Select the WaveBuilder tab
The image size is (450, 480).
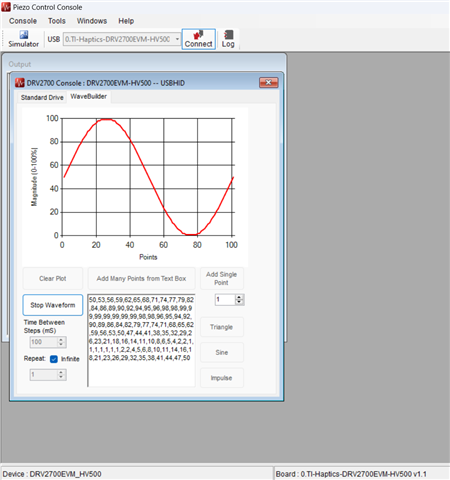pos(89,97)
